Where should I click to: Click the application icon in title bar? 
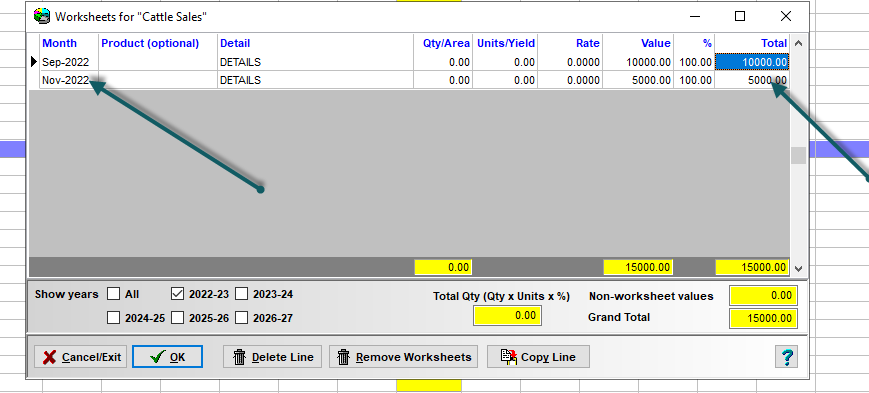click(42, 16)
